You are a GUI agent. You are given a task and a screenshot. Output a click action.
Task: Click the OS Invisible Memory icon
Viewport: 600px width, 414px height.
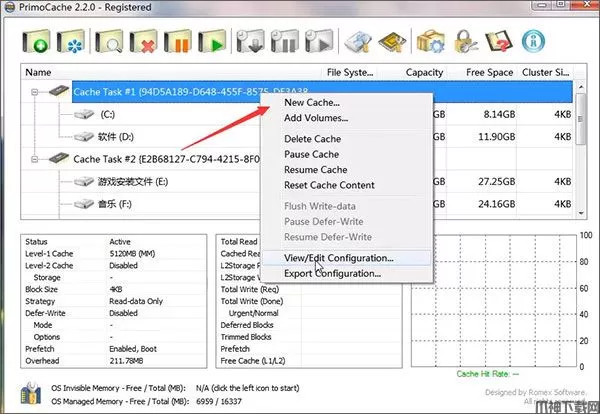[31, 393]
